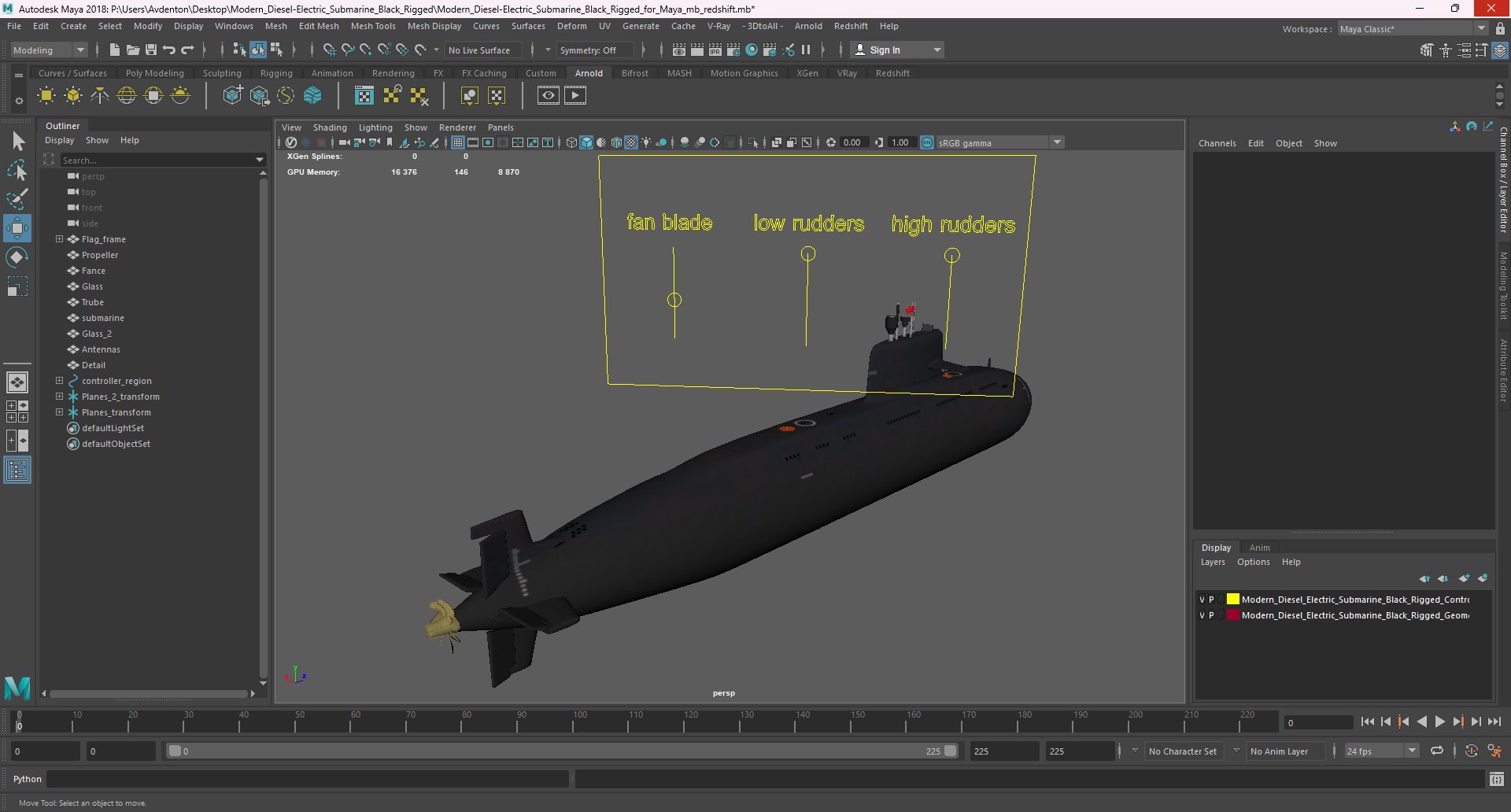Screen dimensions: 1511x812
Task: Click the Arnold TX manager shelf icon
Action: pyautogui.click(x=364, y=96)
